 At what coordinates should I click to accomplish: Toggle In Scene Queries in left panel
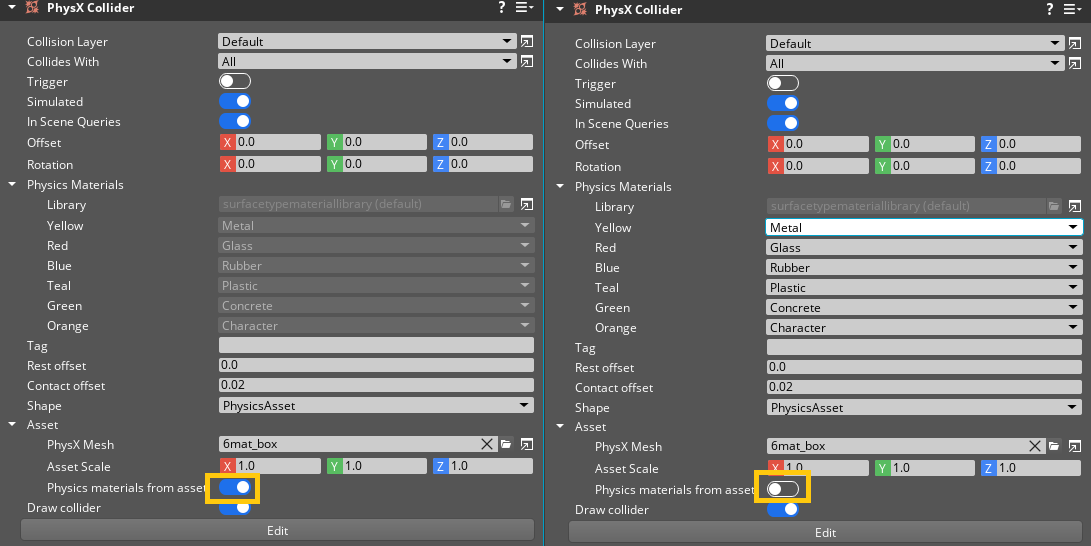[235, 121]
